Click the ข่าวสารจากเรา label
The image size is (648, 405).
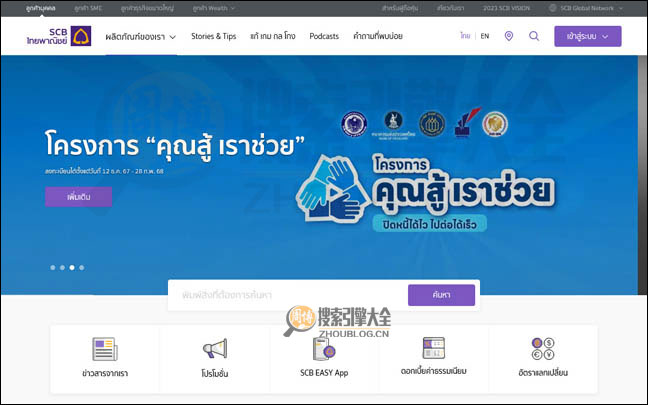pos(105,373)
